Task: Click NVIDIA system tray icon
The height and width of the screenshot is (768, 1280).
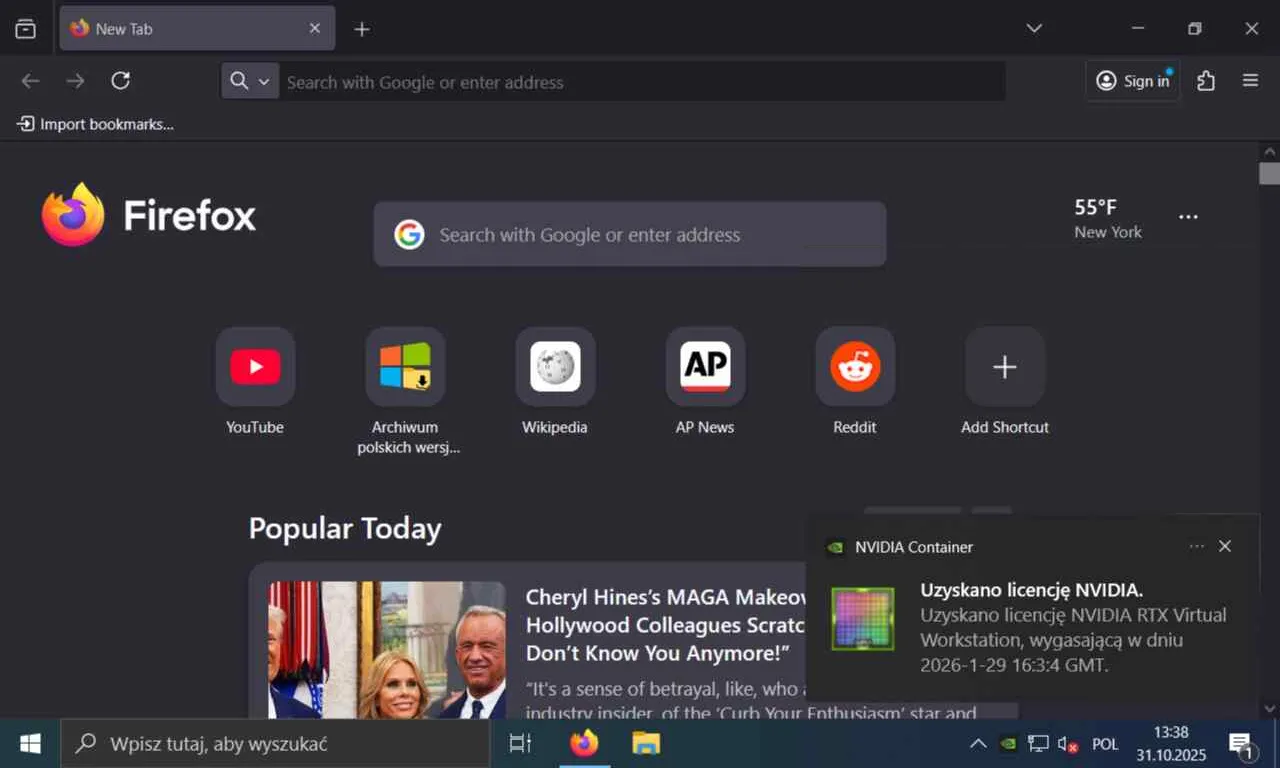Action: click(1009, 744)
